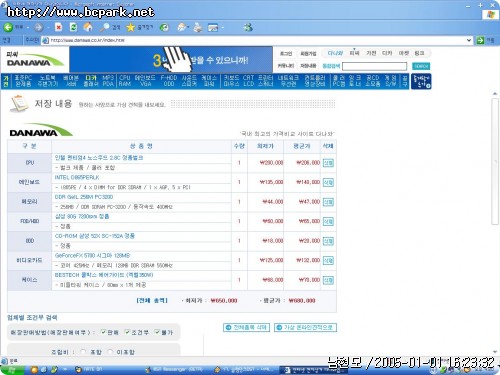This screenshot has height=375, width=500.
Task: Click the integrated search input field
Action: (x=375, y=66)
